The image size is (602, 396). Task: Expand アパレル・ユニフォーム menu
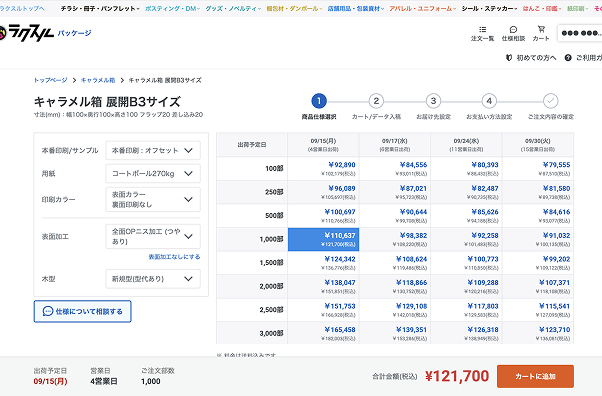(423, 8)
